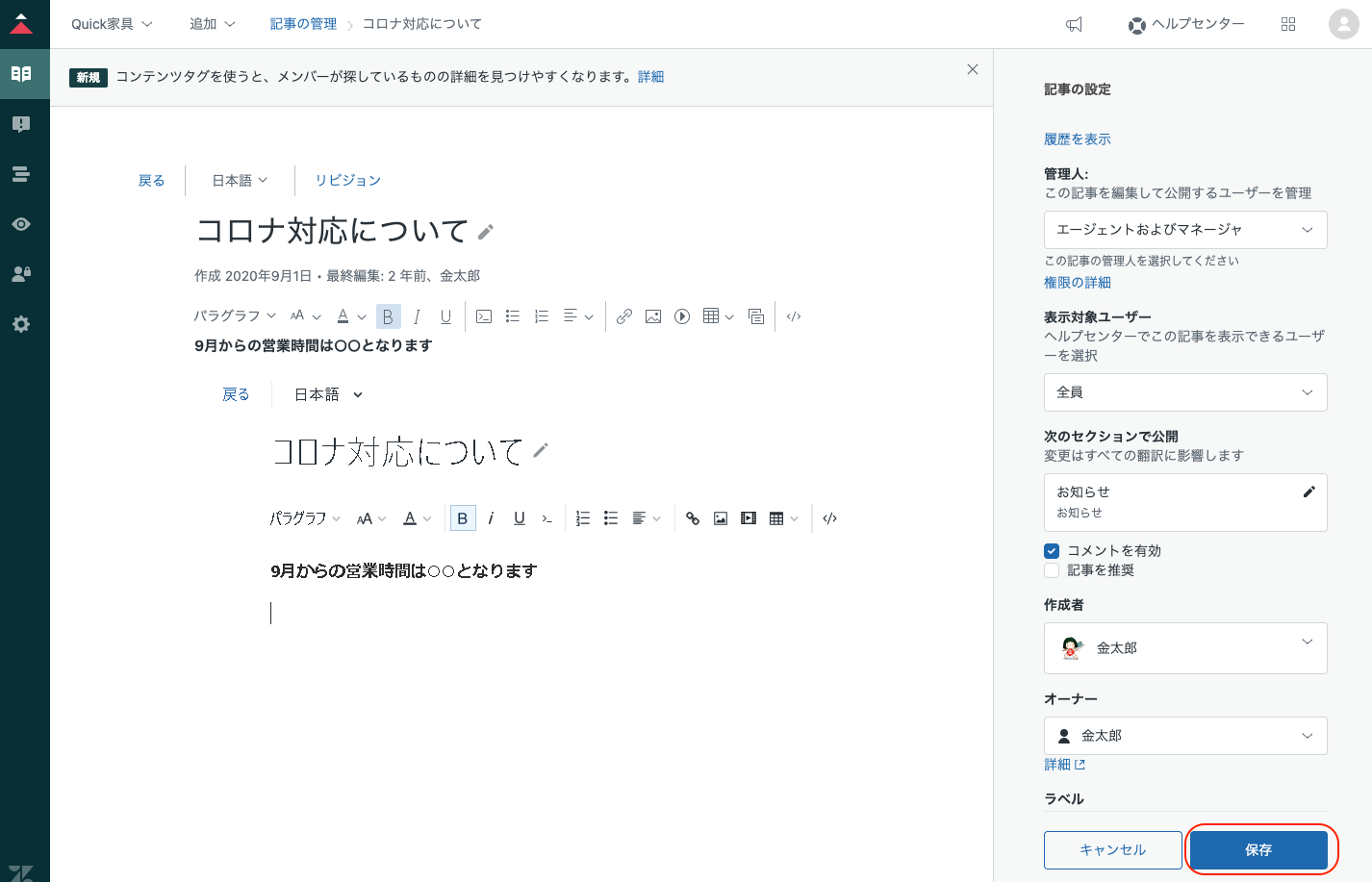Click the Zendesk logo at top of sidebar
1372x882 pixels.
coord(21,24)
